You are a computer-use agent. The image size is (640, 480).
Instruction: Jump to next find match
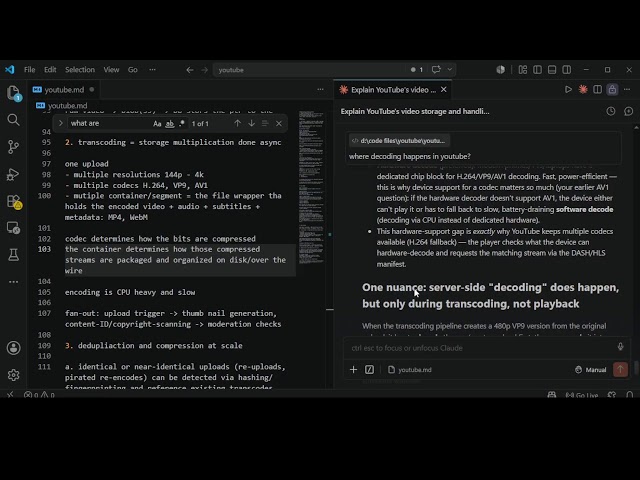click(251, 123)
